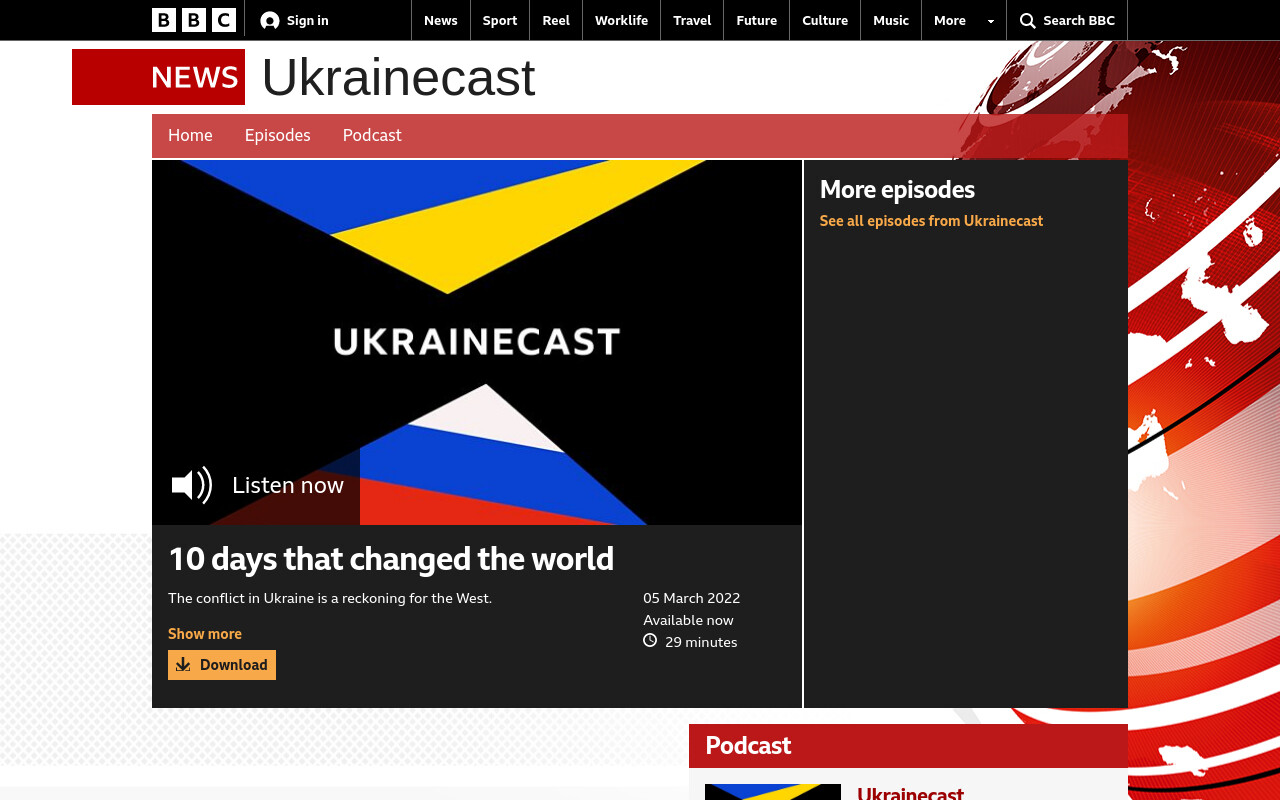Click the clock duration icon
1280x800 pixels.
(650, 641)
